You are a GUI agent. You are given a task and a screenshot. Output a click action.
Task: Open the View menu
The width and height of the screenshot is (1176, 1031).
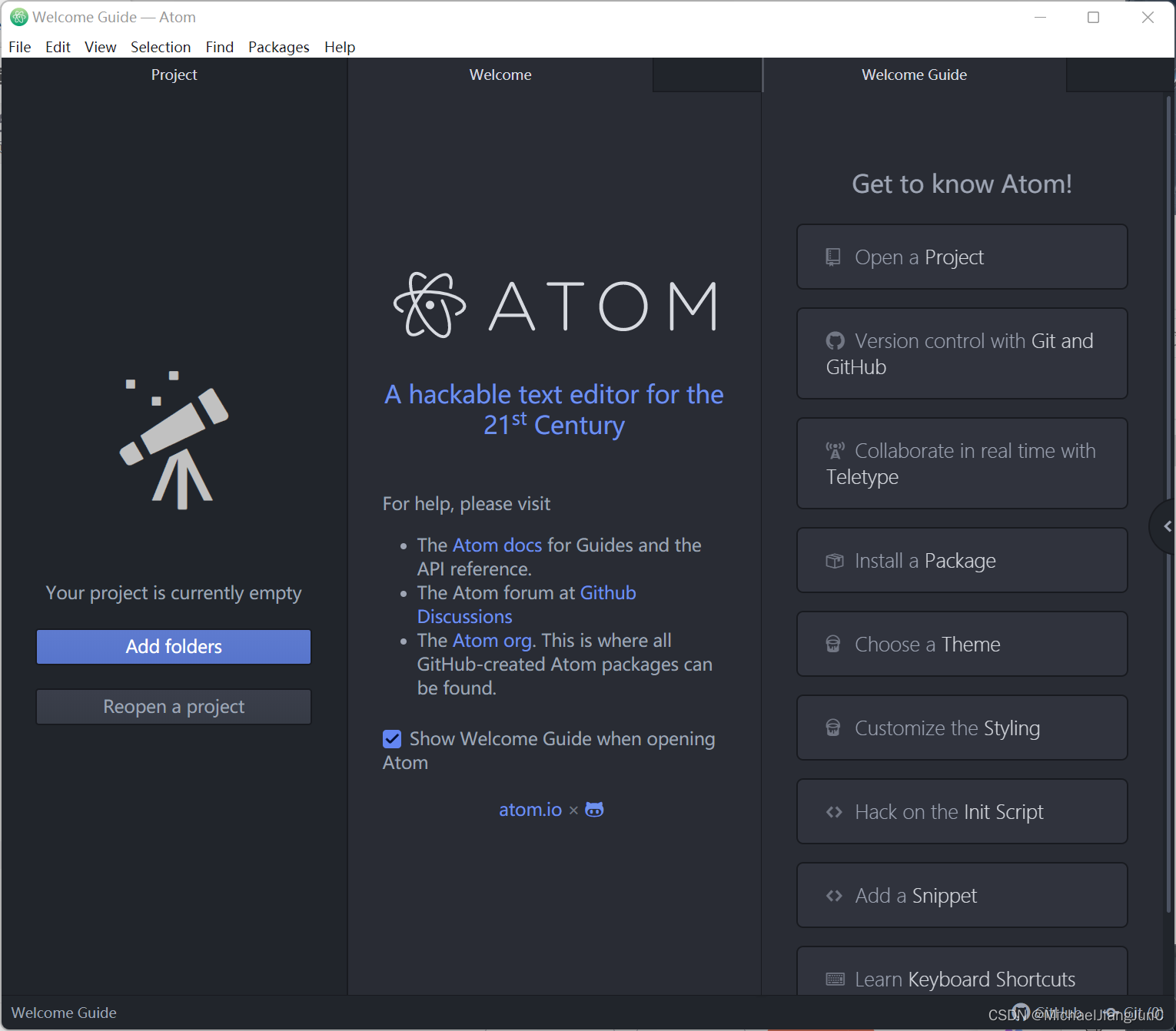101,47
